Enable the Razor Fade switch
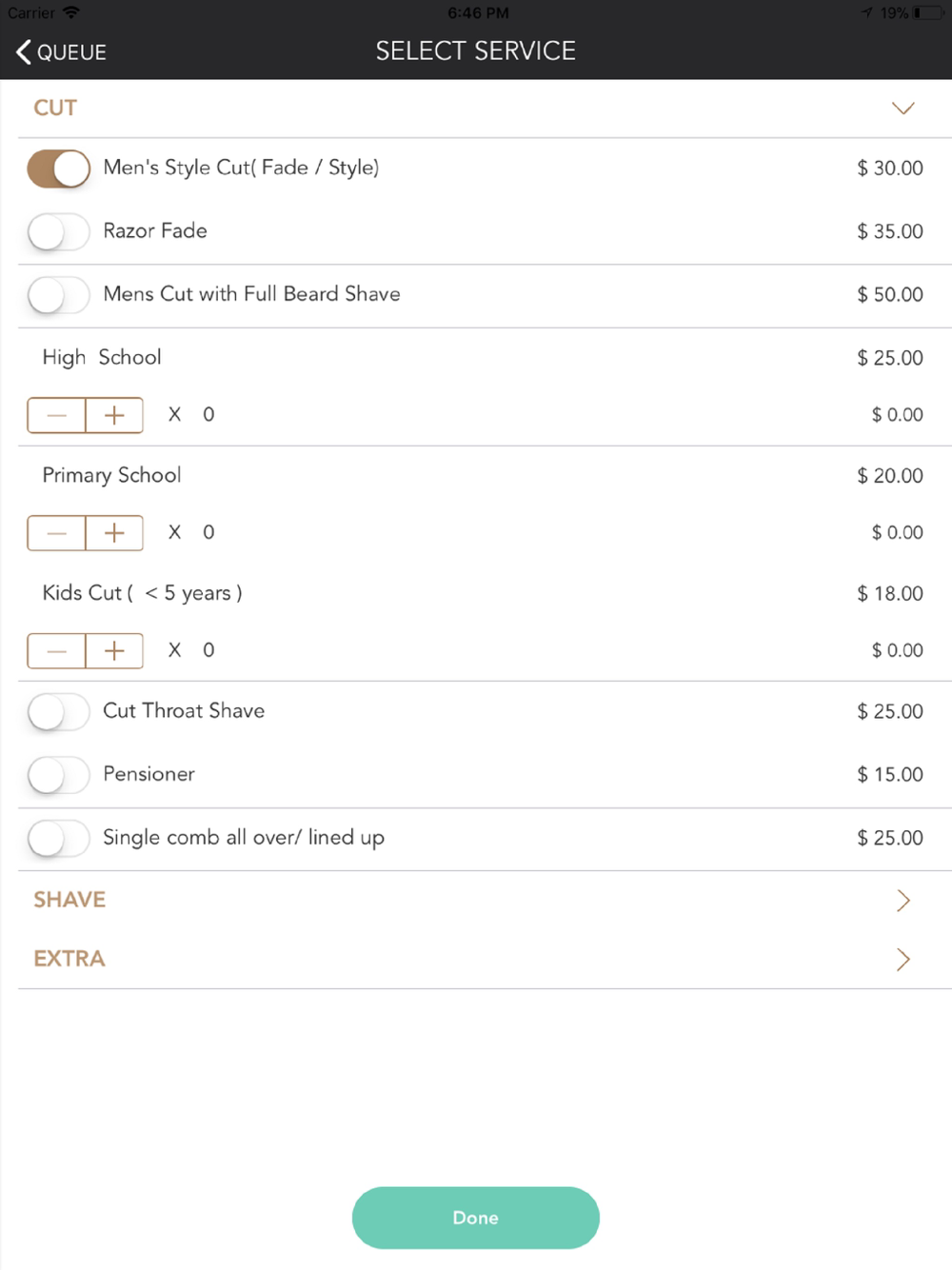 59,231
